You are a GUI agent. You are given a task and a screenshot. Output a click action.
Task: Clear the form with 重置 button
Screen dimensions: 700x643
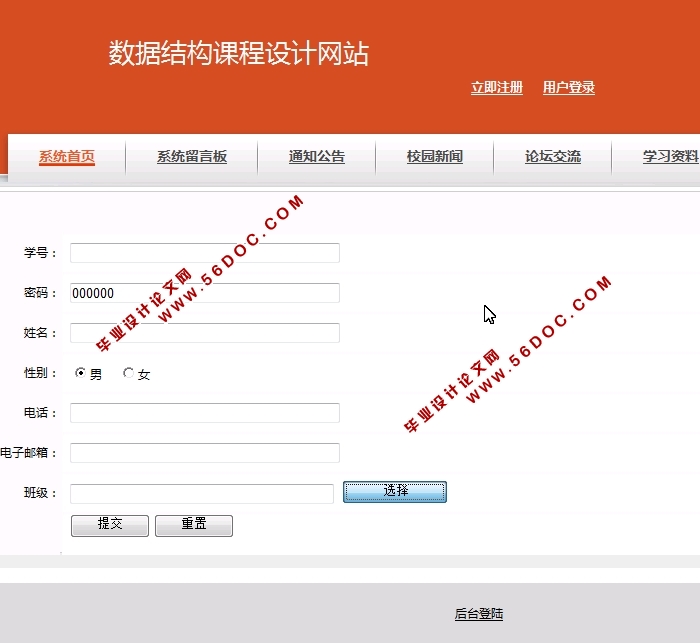tap(194, 525)
